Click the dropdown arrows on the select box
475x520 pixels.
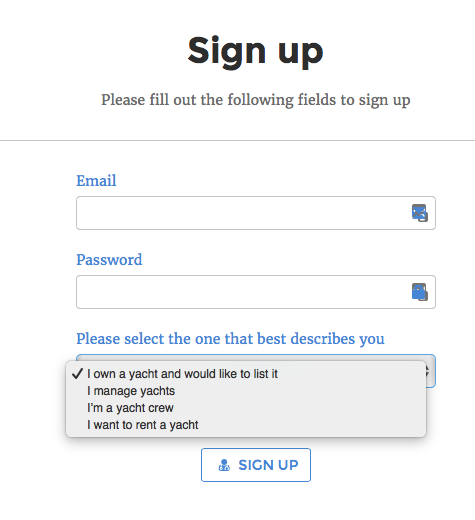tap(428, 371)
